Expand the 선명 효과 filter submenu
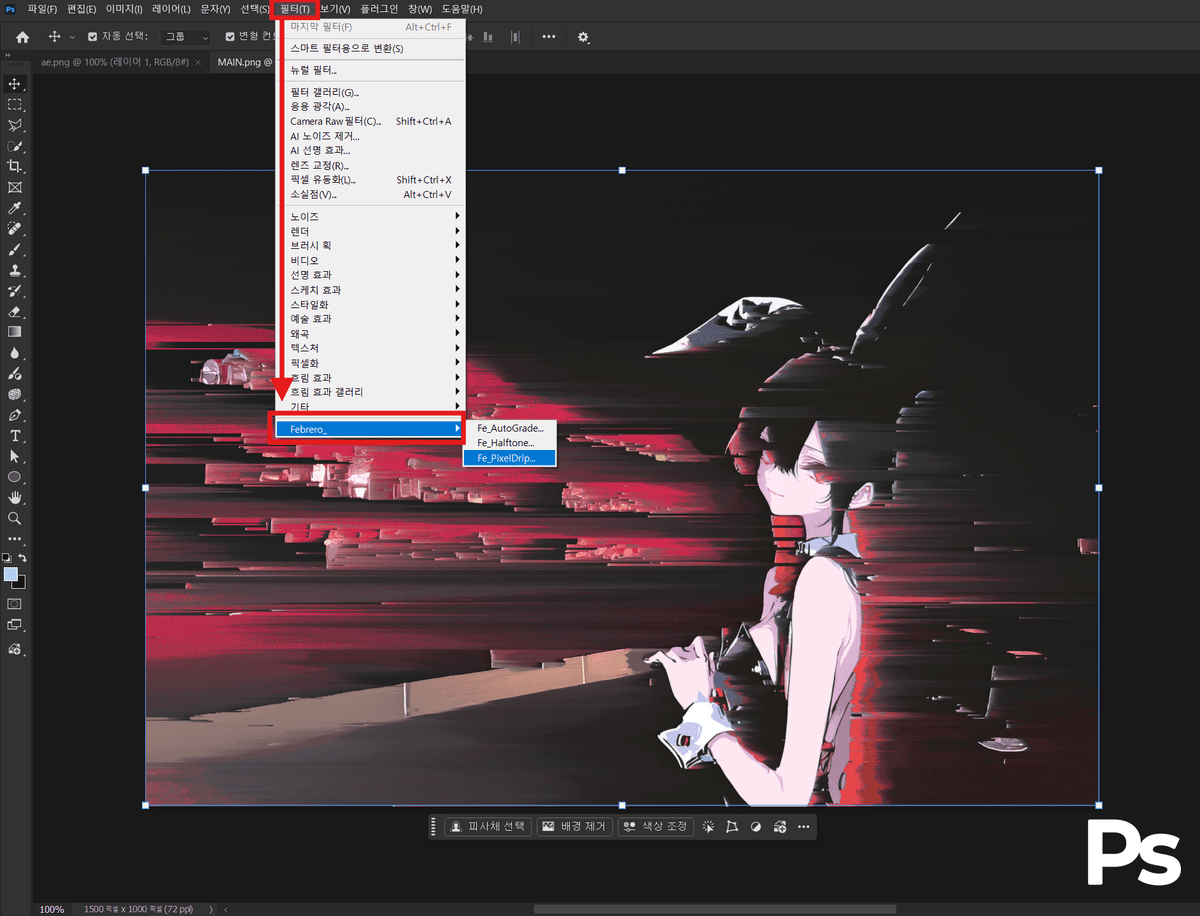This screenshot has height=916, width=1200. coord(370,275)
